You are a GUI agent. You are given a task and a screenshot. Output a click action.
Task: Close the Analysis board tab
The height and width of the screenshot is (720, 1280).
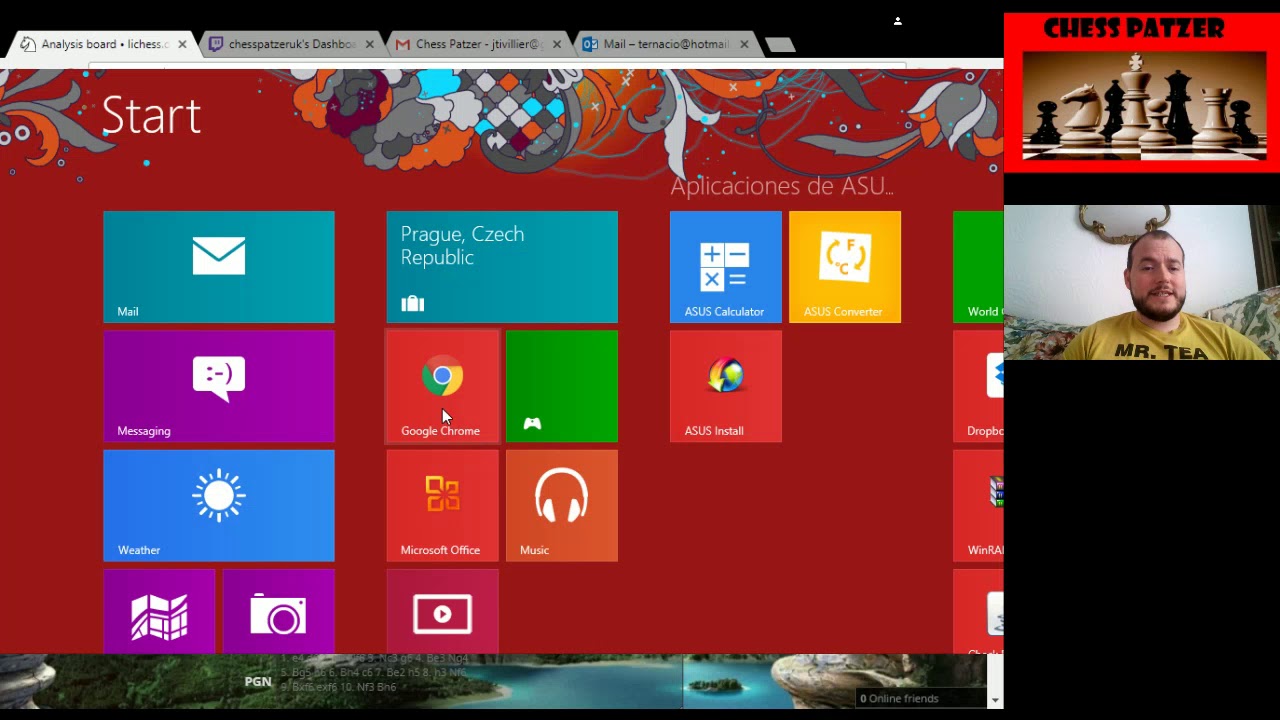coord(182,44)
